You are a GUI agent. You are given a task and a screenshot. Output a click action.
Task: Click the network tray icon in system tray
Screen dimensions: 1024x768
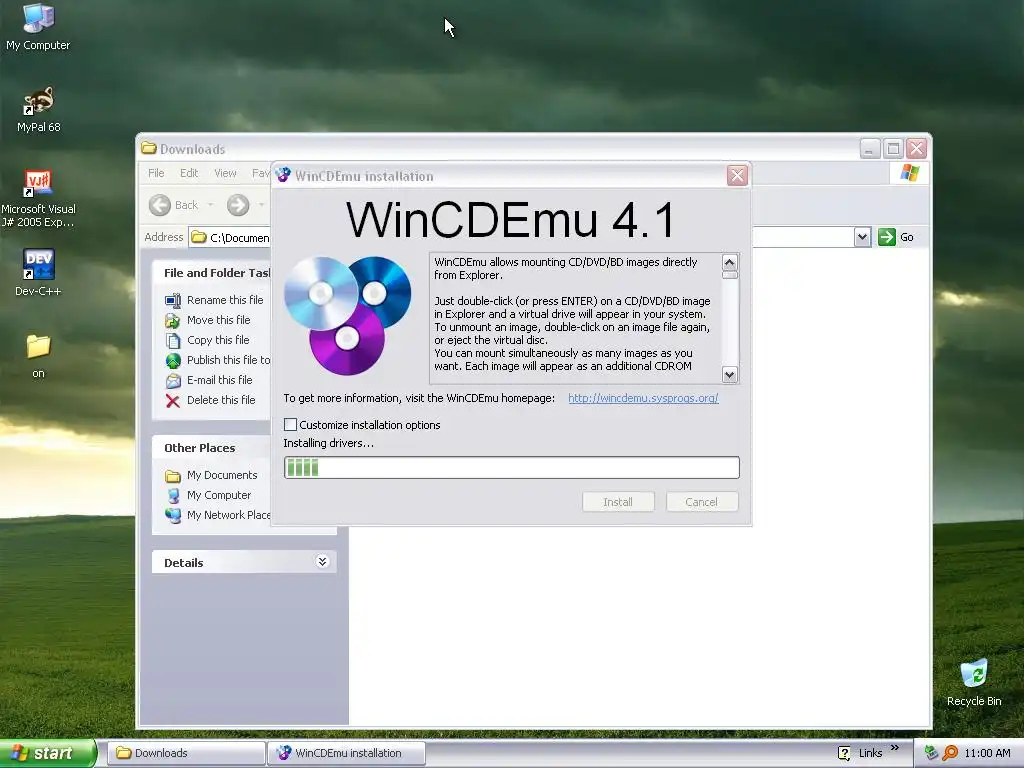coord(931,753)
